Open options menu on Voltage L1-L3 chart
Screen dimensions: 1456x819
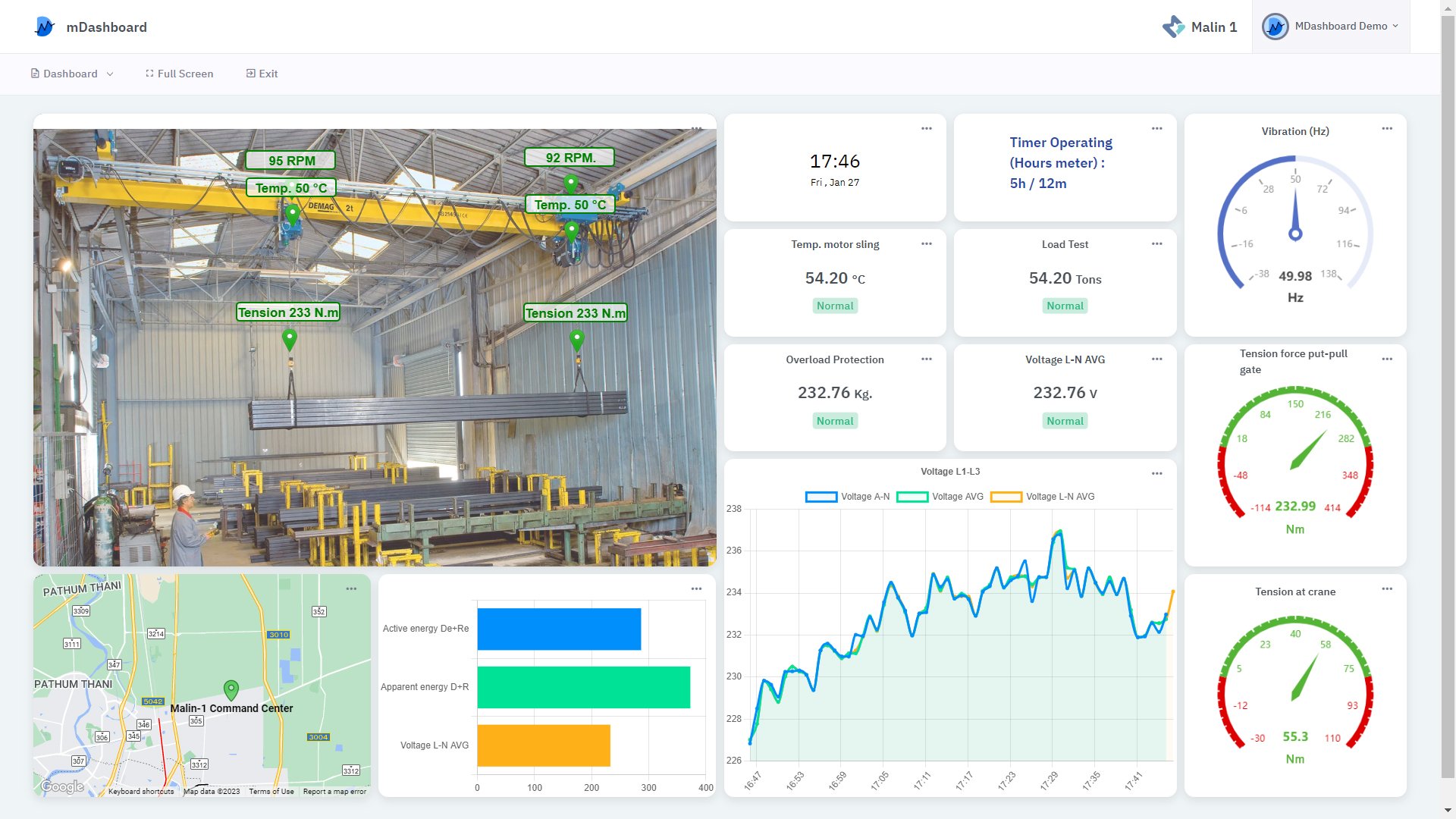coord(1156,474)
